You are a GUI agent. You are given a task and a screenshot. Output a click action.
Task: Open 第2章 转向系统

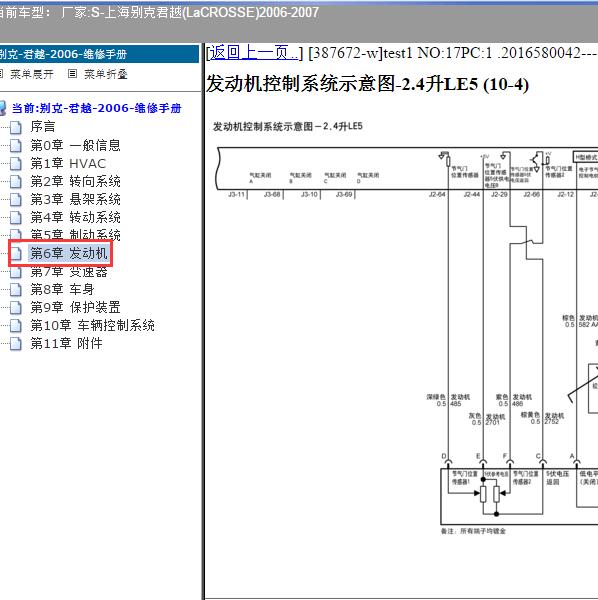(75, 181)
